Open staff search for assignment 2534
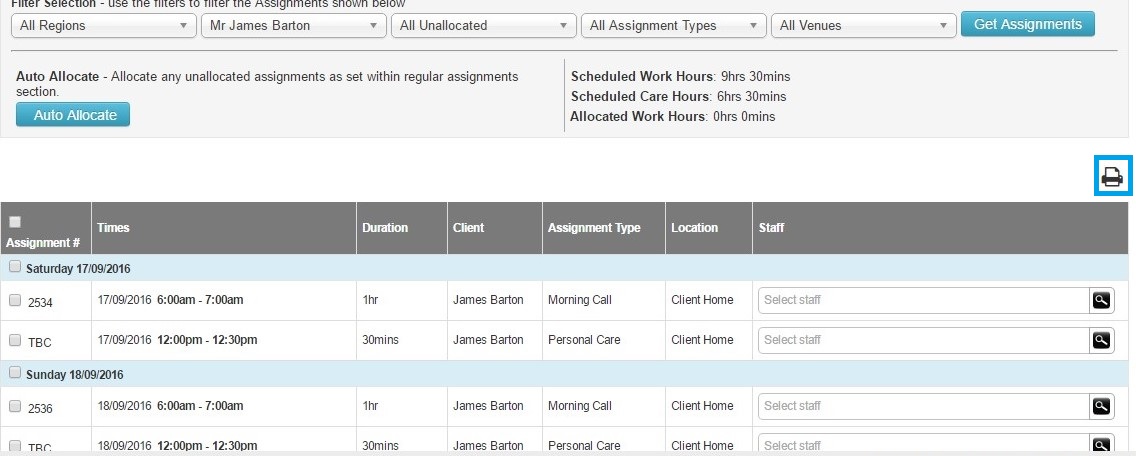 coord(1101,300)
